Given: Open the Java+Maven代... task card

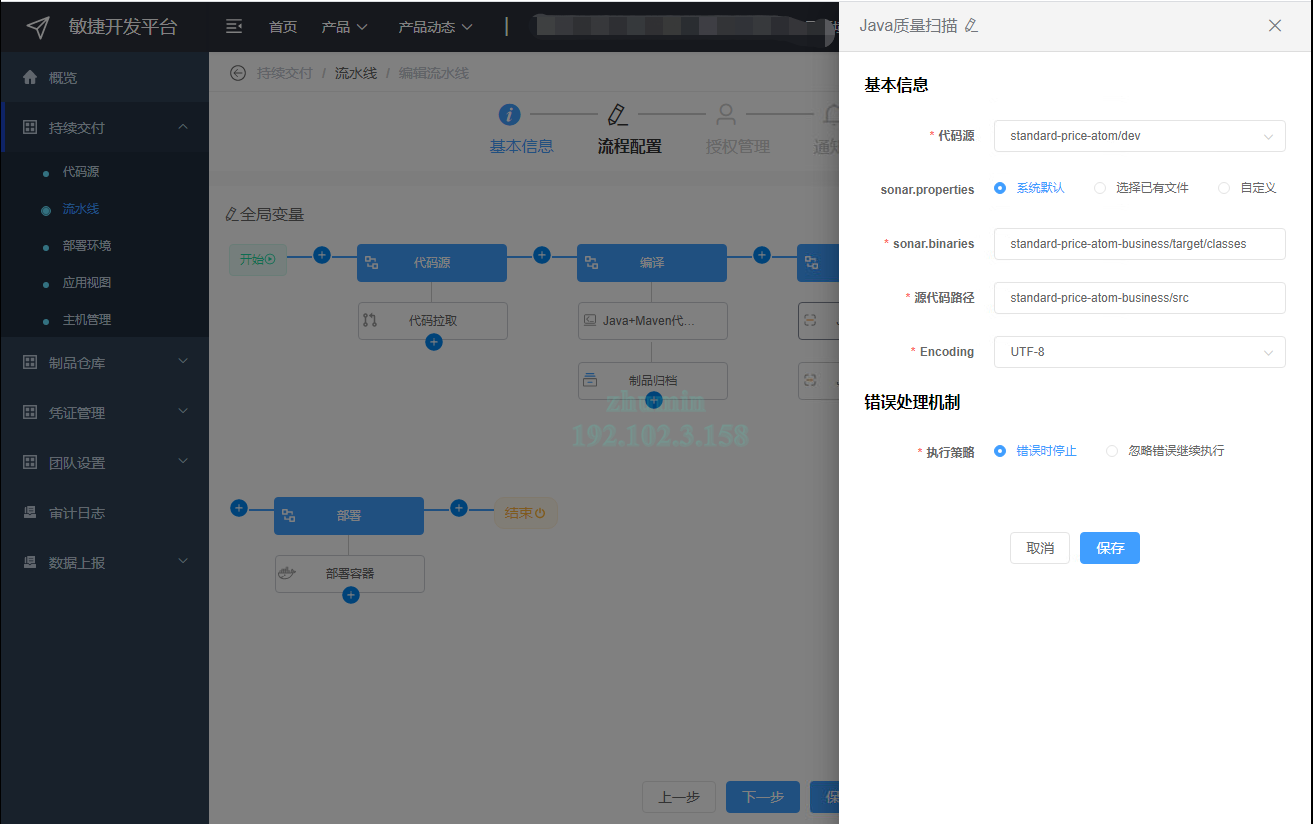Looking at the screenshot, I should coord(653,321).
